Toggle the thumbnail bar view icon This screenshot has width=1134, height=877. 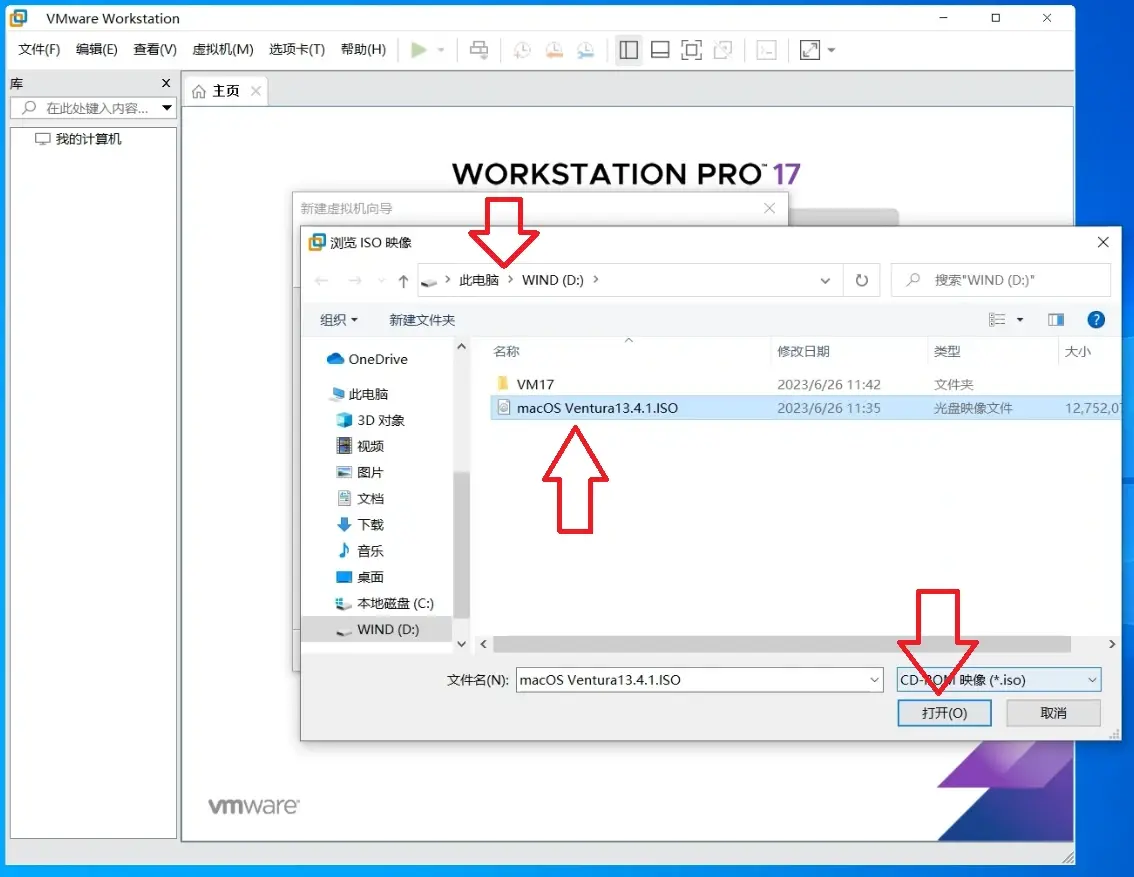(660, 50)
